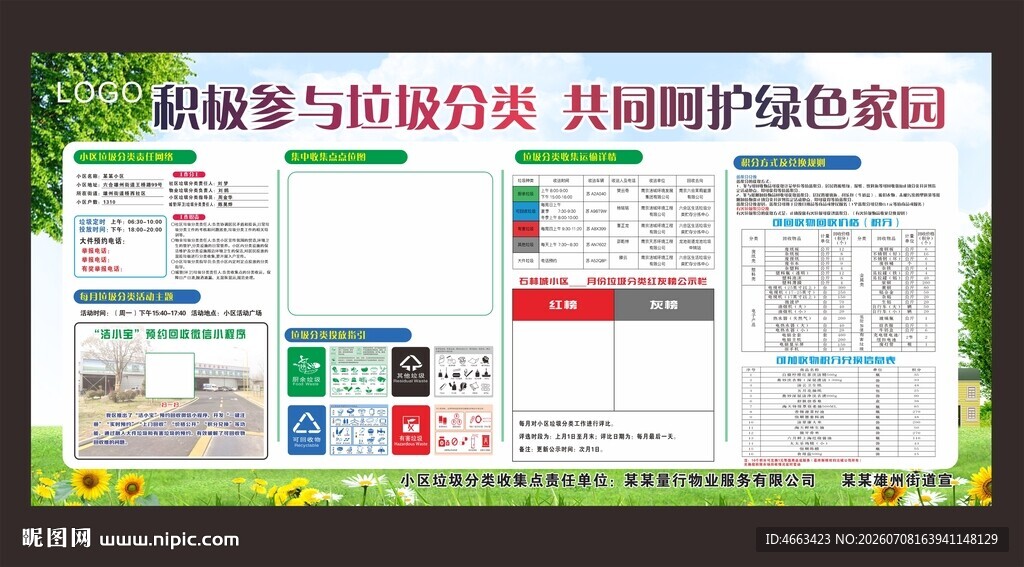The width and height of the screenshot is (1024, 567).
Task: Click the 某某雄州街道宣 footer text
Action: [896, 481]
